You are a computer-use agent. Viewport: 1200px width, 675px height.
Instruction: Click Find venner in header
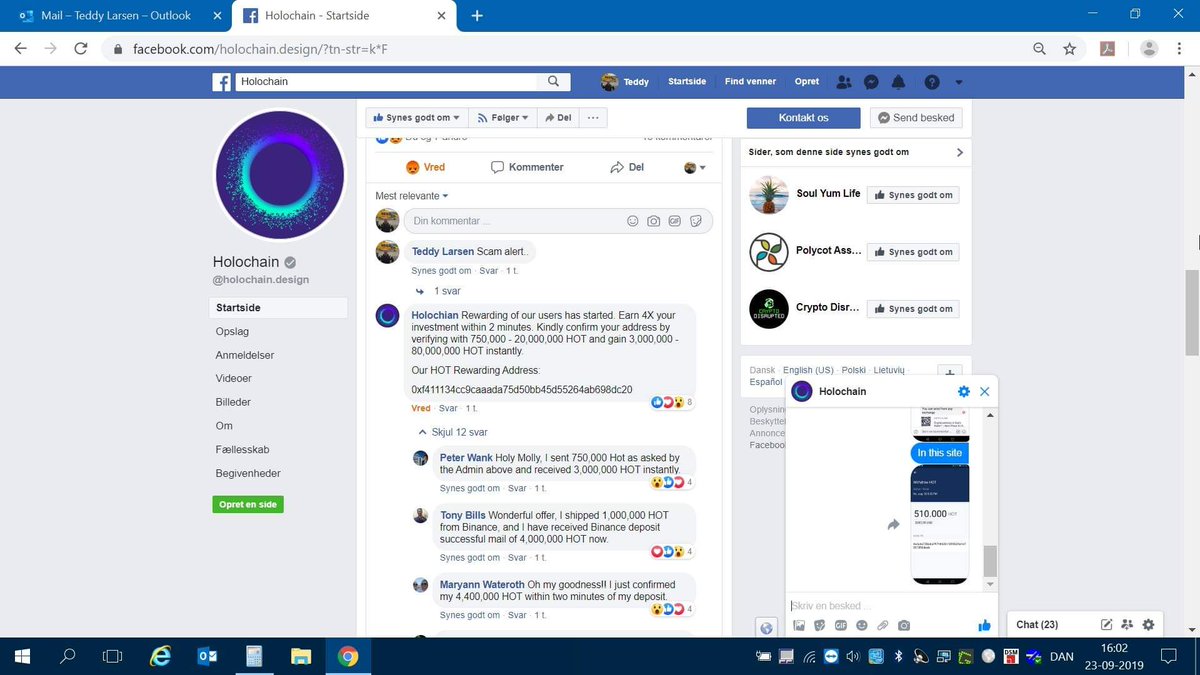[x=750, y=82]
